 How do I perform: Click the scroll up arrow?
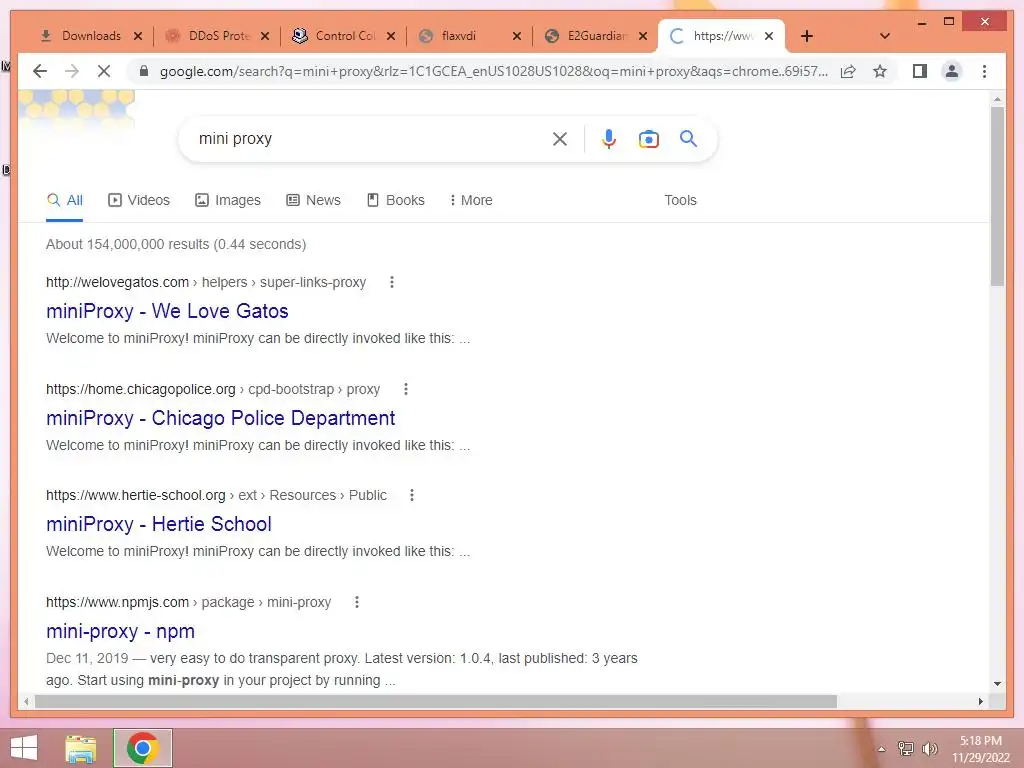(997, 99)
